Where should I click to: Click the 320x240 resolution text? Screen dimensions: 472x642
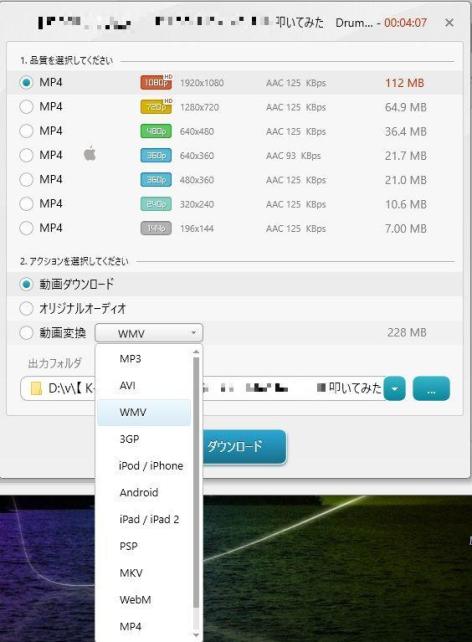[x=197, y=204]
